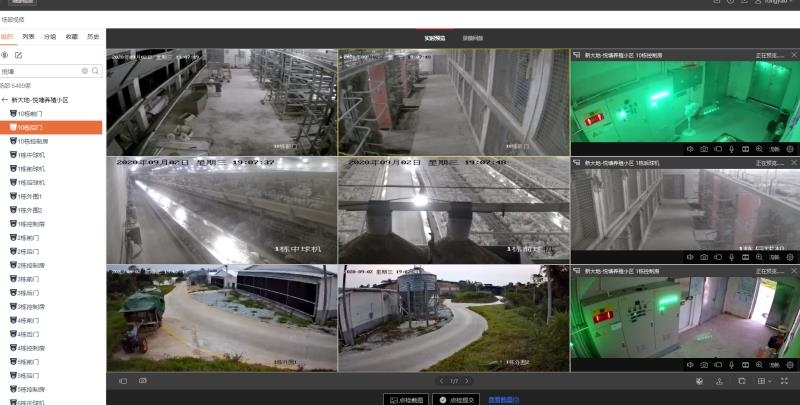
Task: Click the 点检提交 button
Action: point(456,400)
